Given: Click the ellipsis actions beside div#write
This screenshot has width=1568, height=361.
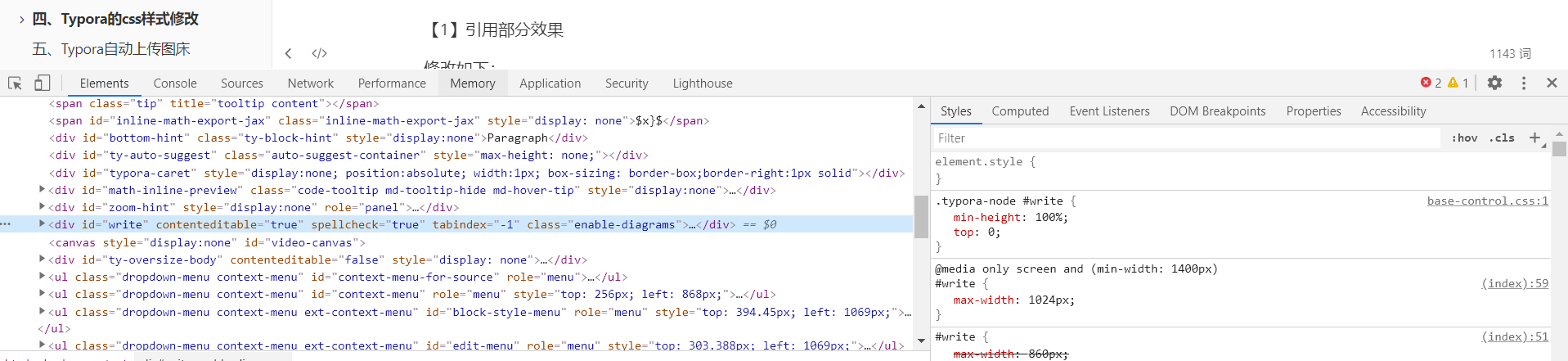Looking at the screenshot, I should point(6,223).
